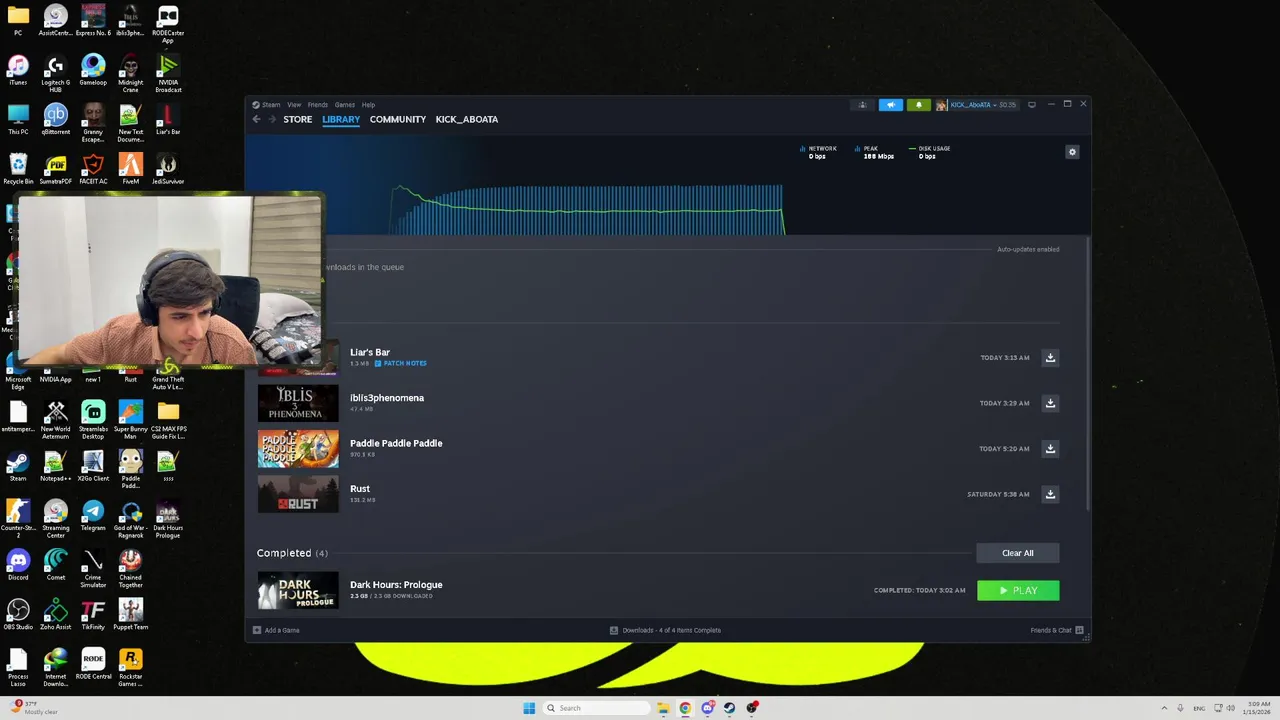Open the Dark Hours: Prologue thumbnail
Viewport: 1280px width, 720px height.
tap(298, 591)
